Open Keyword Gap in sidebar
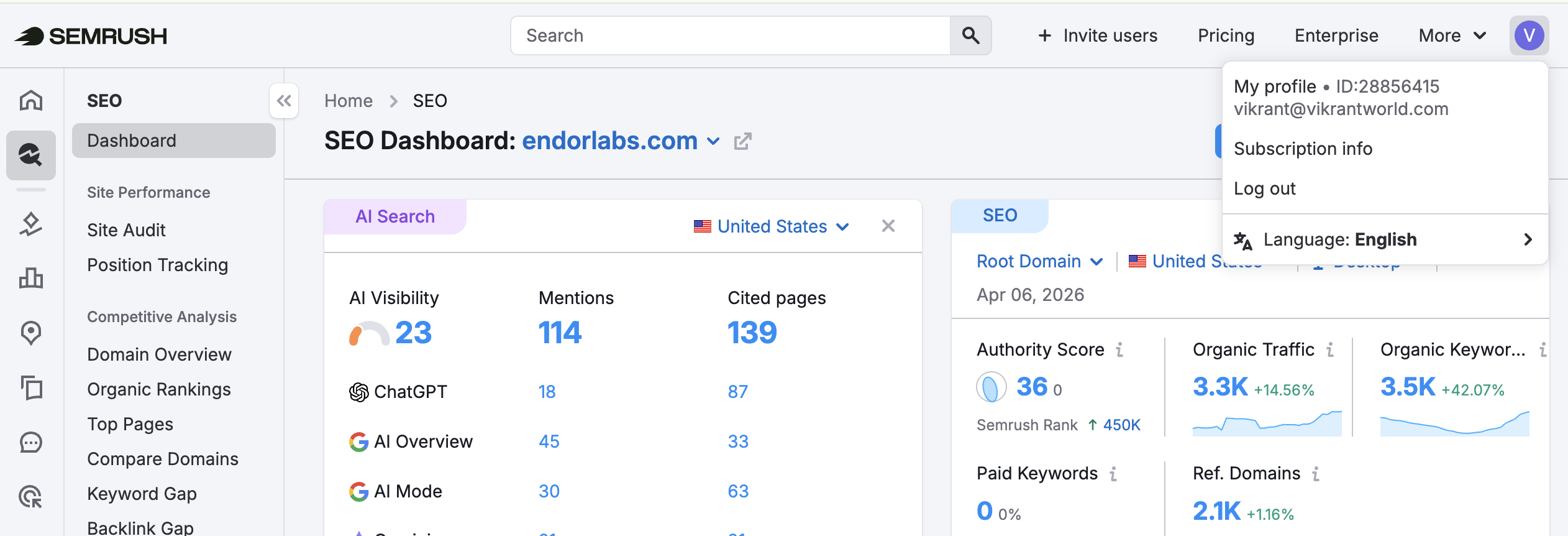This screenshot has height=536, width=1568. point(142,494)
